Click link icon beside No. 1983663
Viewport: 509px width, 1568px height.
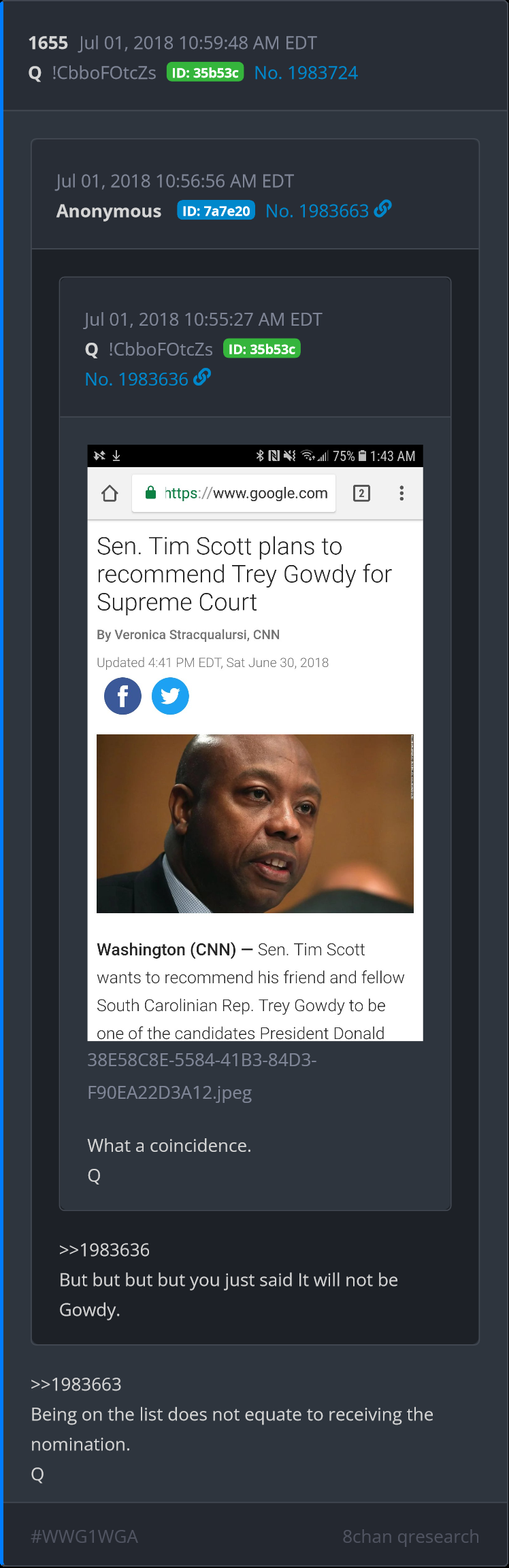383,209
